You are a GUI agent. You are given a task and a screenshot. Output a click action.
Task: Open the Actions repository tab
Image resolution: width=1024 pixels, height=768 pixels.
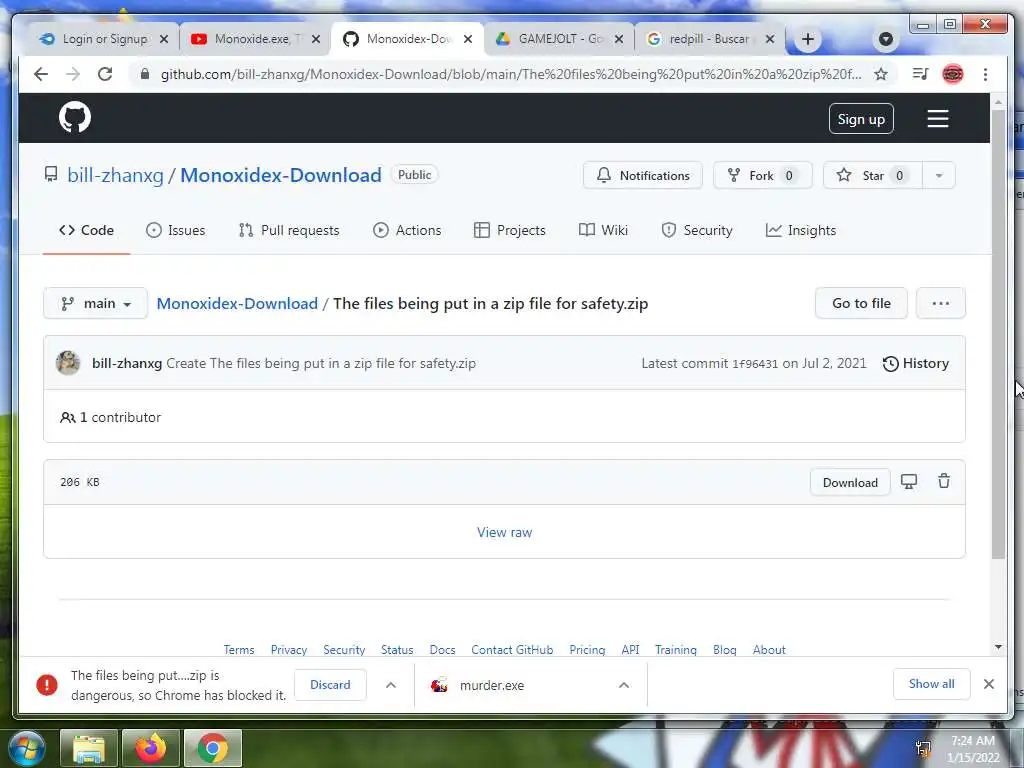coord(407,231)
